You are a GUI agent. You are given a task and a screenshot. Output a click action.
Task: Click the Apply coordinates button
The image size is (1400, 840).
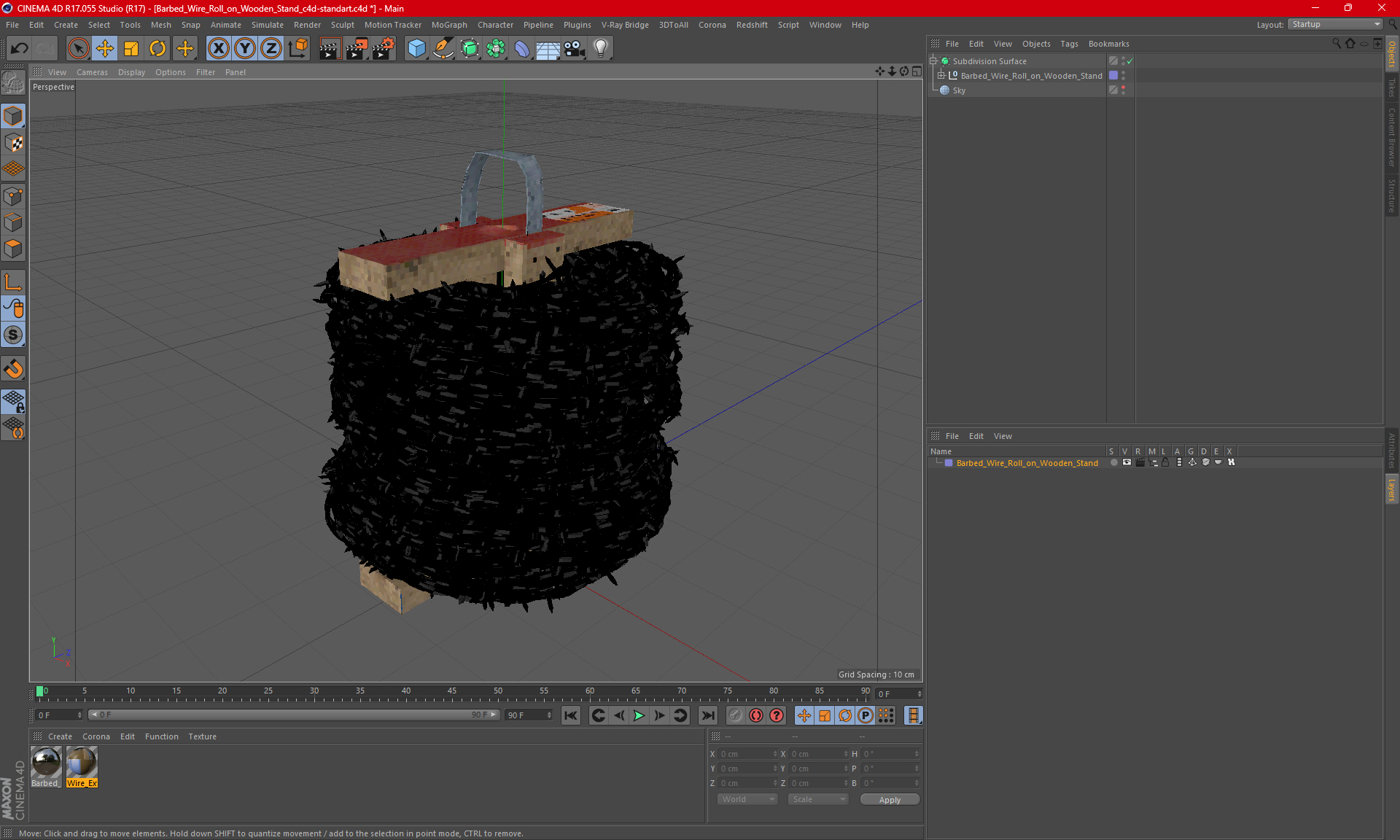point(890,799)
